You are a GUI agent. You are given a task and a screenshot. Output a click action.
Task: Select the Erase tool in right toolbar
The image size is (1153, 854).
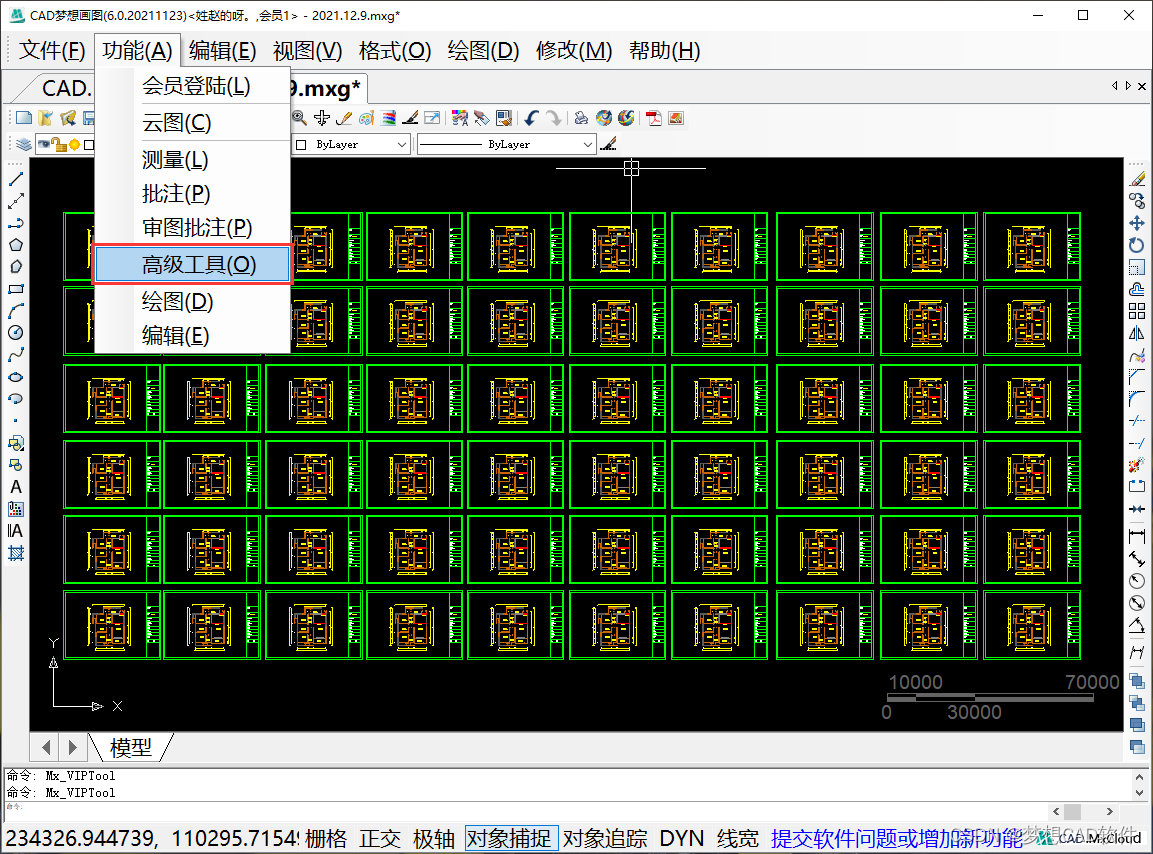1137,179
